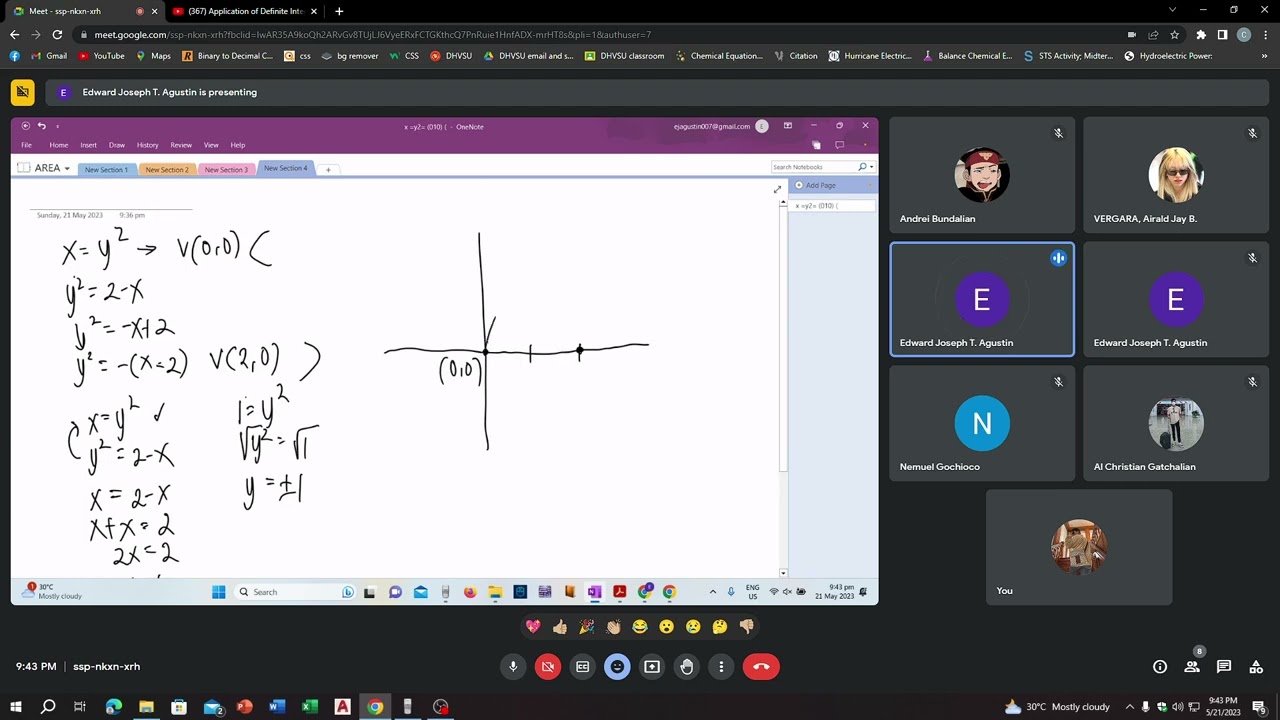Viewport: 1280px width, 720px height.
Task: Send the sad face reaction
Action: [693, 627]
